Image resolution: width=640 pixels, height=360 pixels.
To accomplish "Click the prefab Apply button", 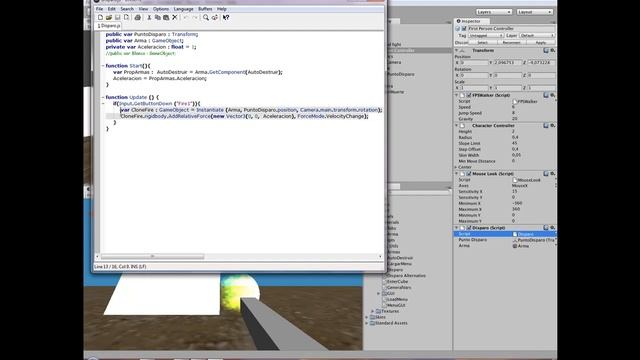I will click(541, 42).
